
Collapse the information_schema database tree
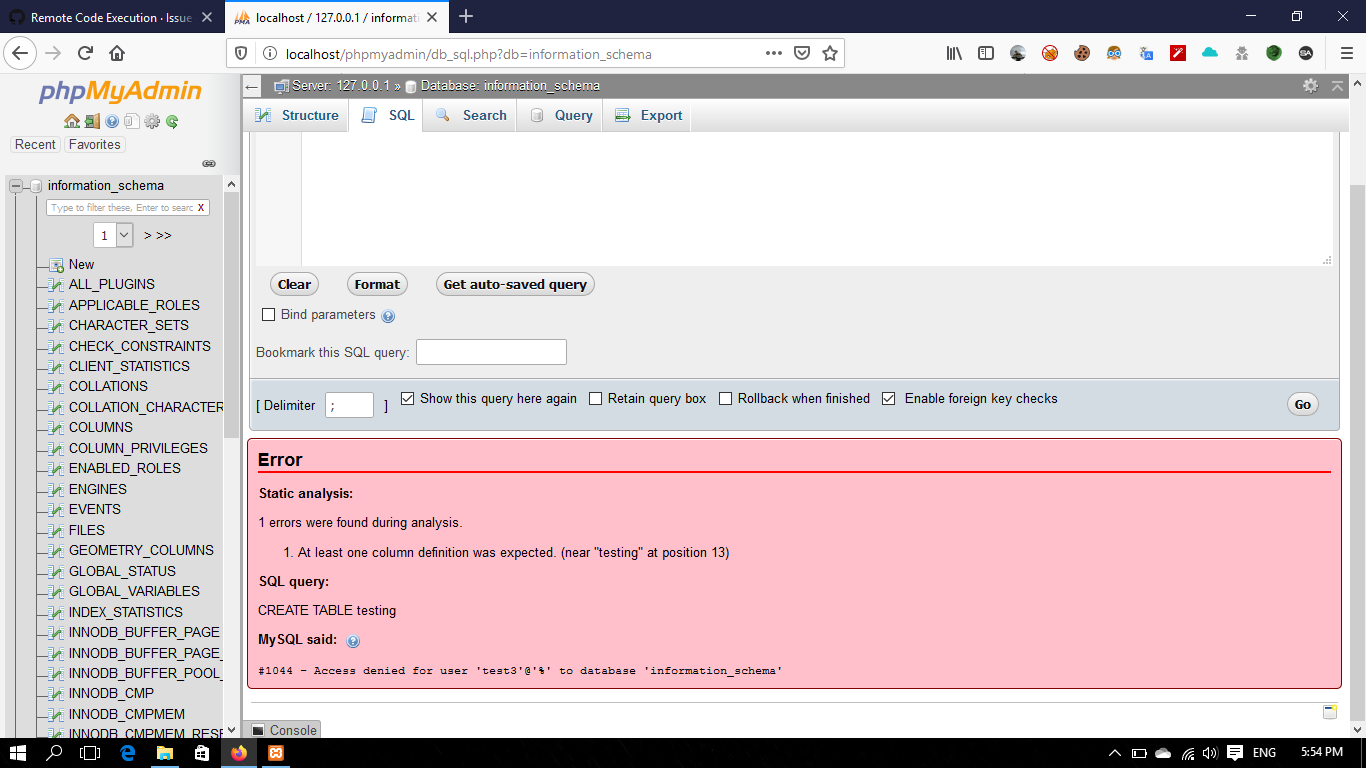click(16, 185)
